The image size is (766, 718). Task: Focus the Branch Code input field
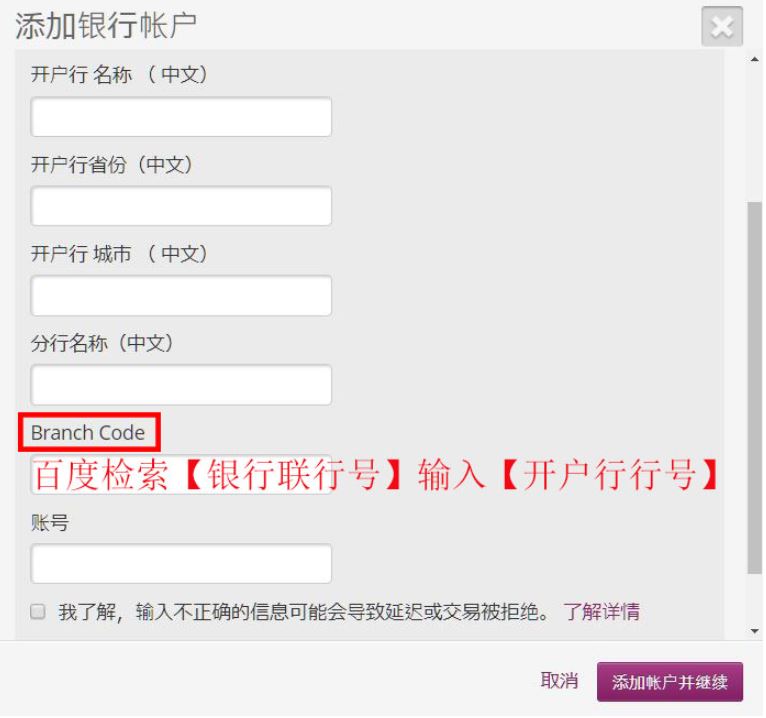point(181,476)
